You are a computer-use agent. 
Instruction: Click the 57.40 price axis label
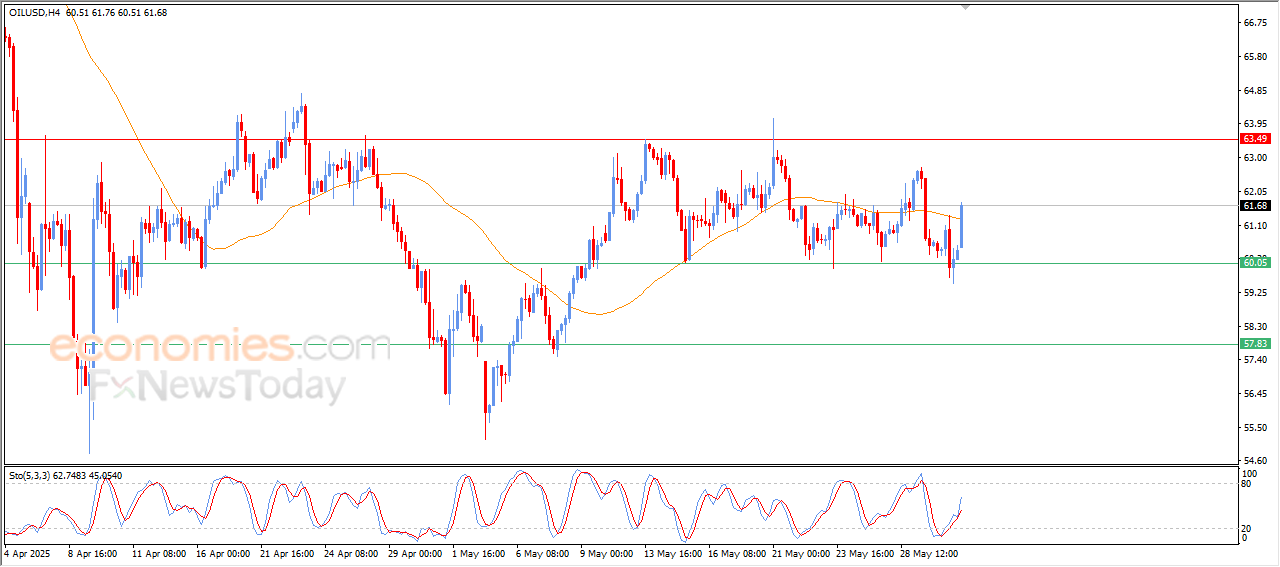[x=1254, y=360]
